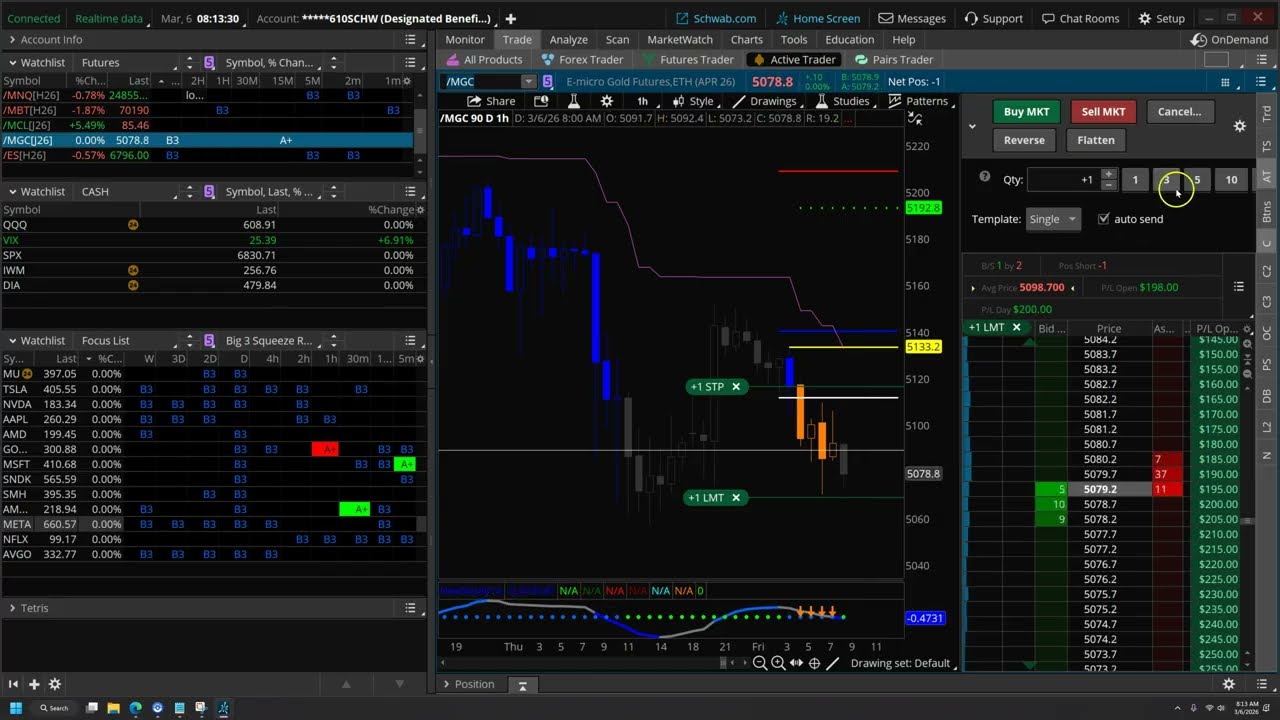This screenshot has width=1280, height=720.
Task: Open chart settings gear in chart toolbar
Action: coord(606,101)
